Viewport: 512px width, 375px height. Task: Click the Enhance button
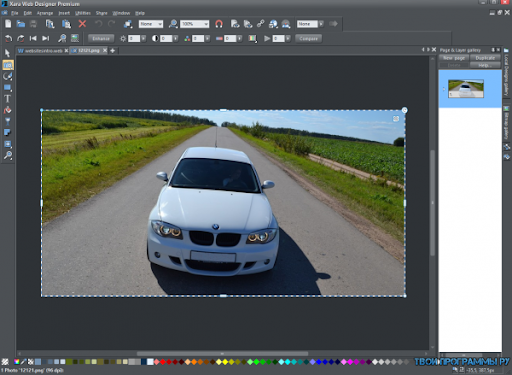(x=101, y=39)
